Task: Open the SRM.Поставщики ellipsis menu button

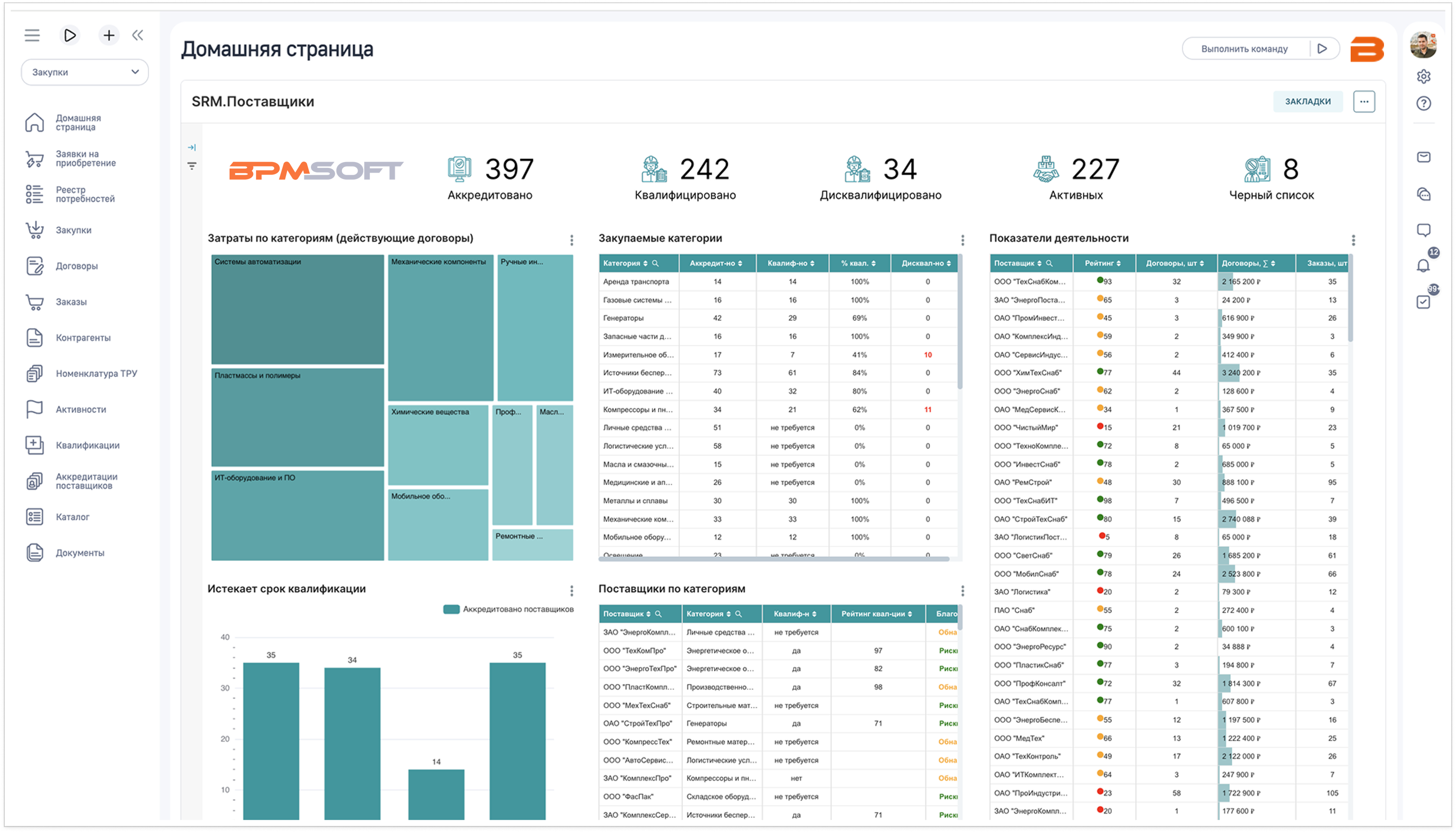Action: click(1364, 101)
